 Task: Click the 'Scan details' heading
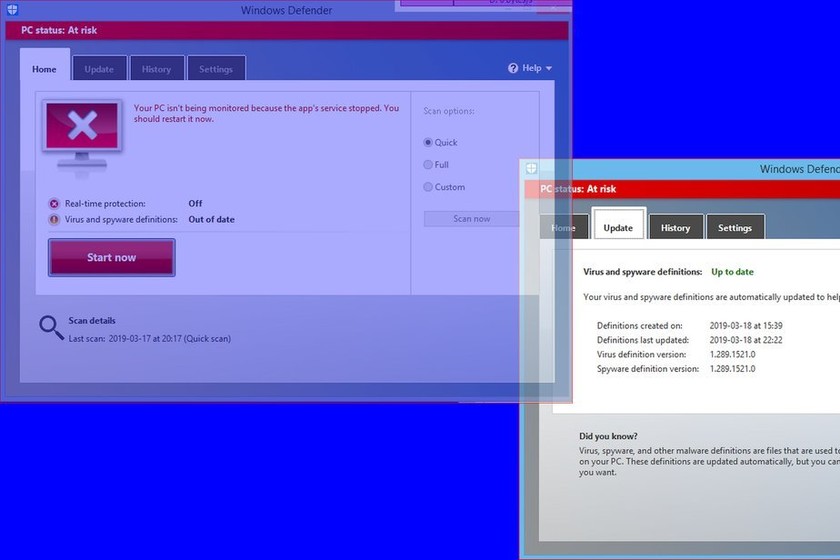coord(92,320)
